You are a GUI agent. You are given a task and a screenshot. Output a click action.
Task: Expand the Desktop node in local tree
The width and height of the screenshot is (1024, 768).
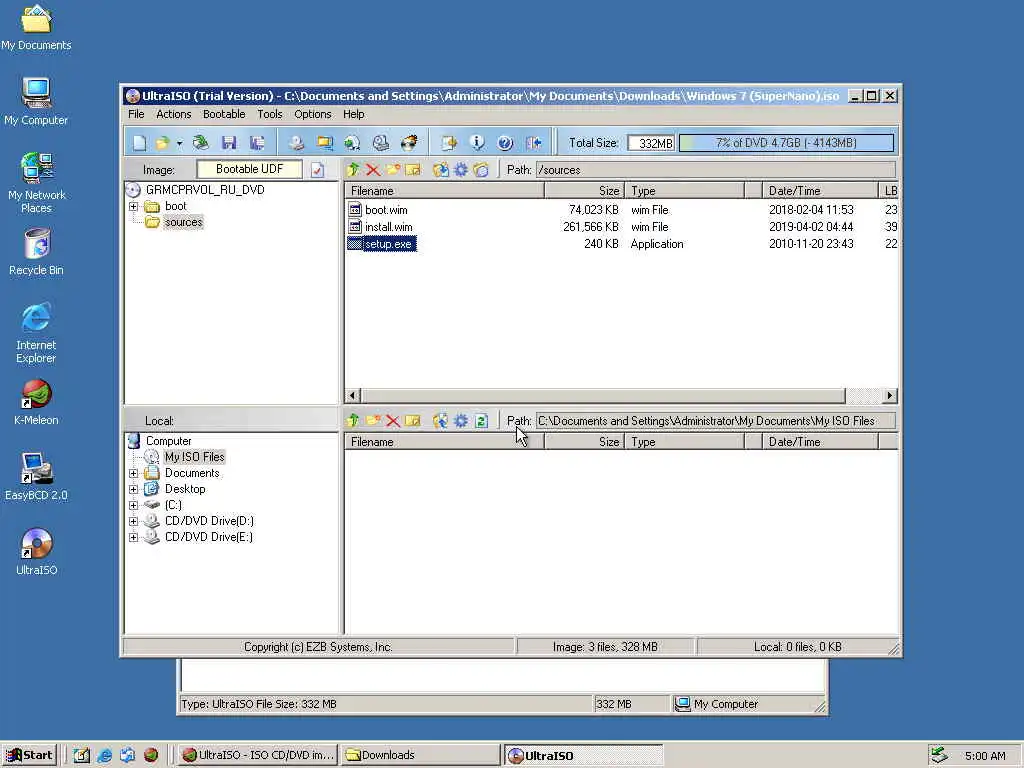(x=133, y=489)
